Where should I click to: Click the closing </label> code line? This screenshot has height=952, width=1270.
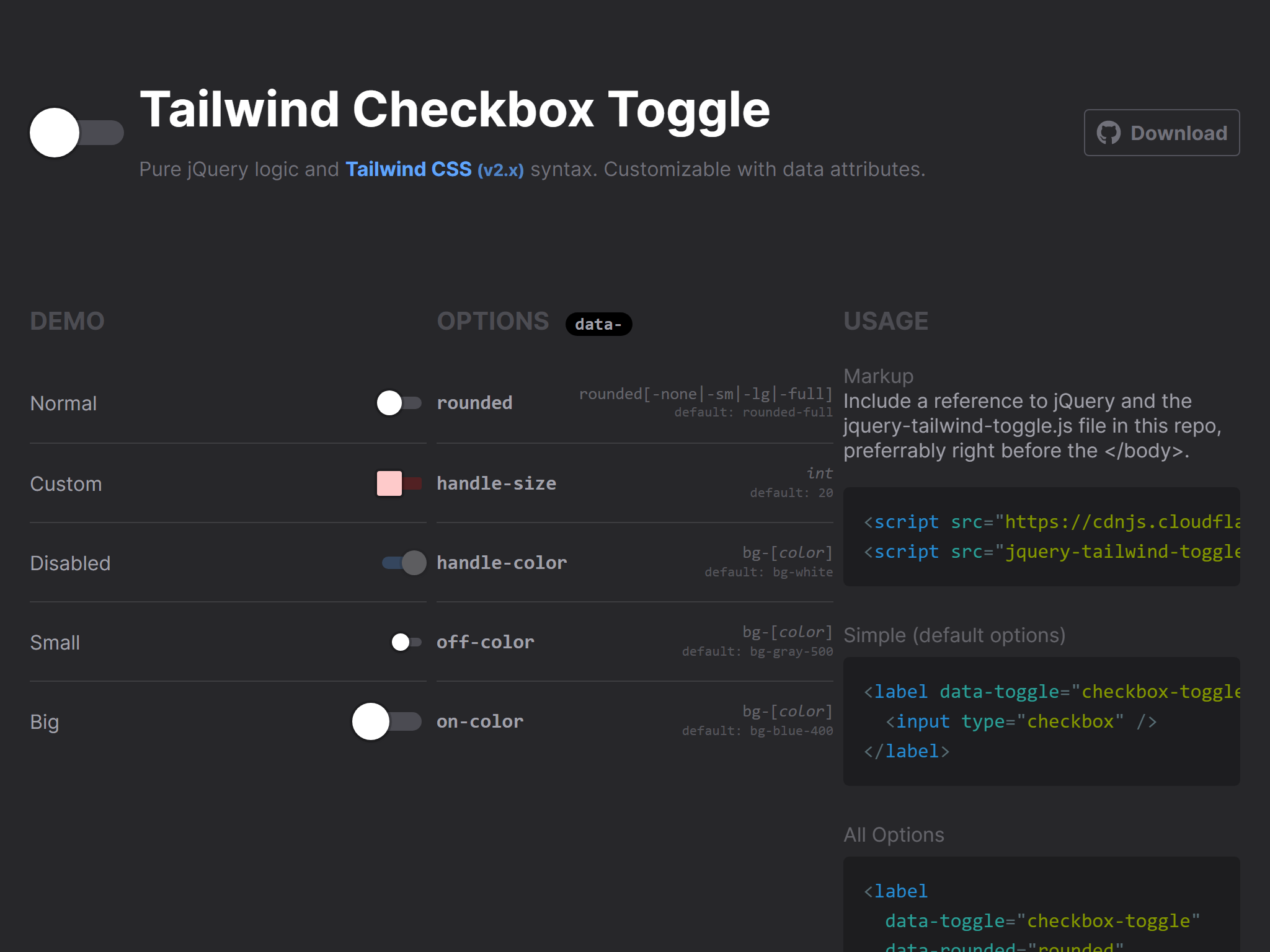click(x=907, y=751)
